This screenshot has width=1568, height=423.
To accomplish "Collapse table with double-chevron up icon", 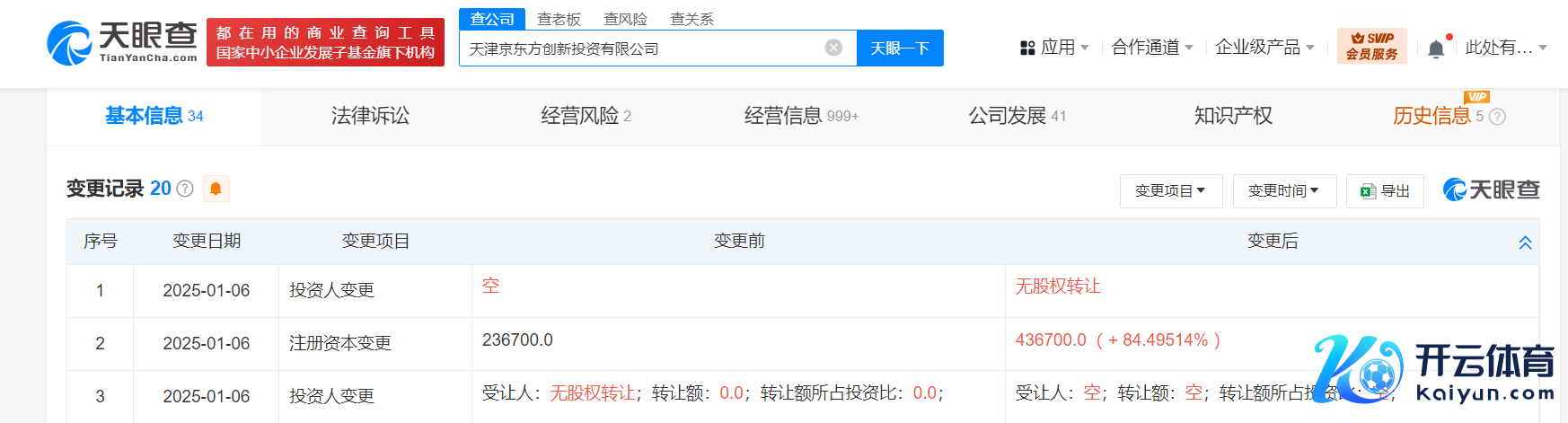I will [x=1525, y=242].
